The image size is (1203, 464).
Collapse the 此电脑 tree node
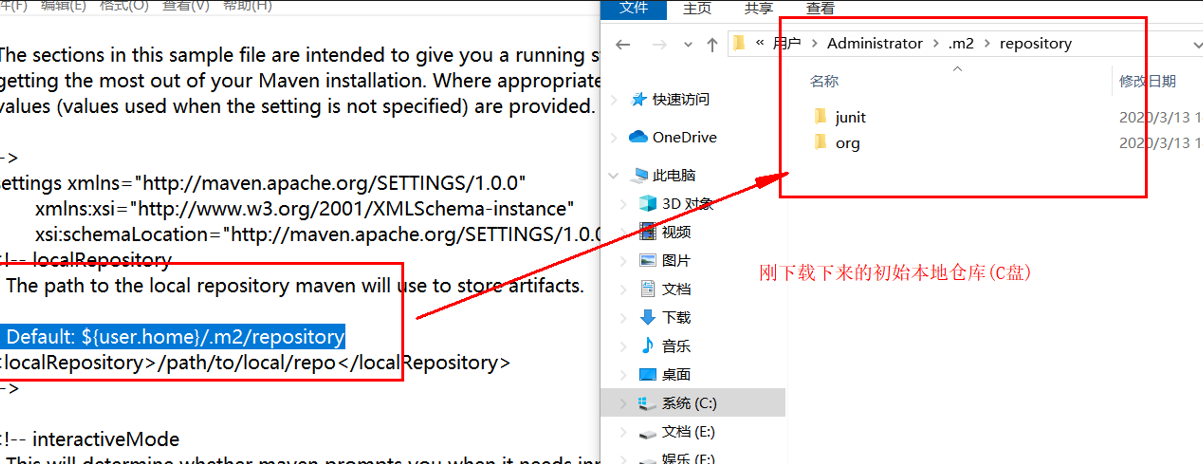[613, 175]
